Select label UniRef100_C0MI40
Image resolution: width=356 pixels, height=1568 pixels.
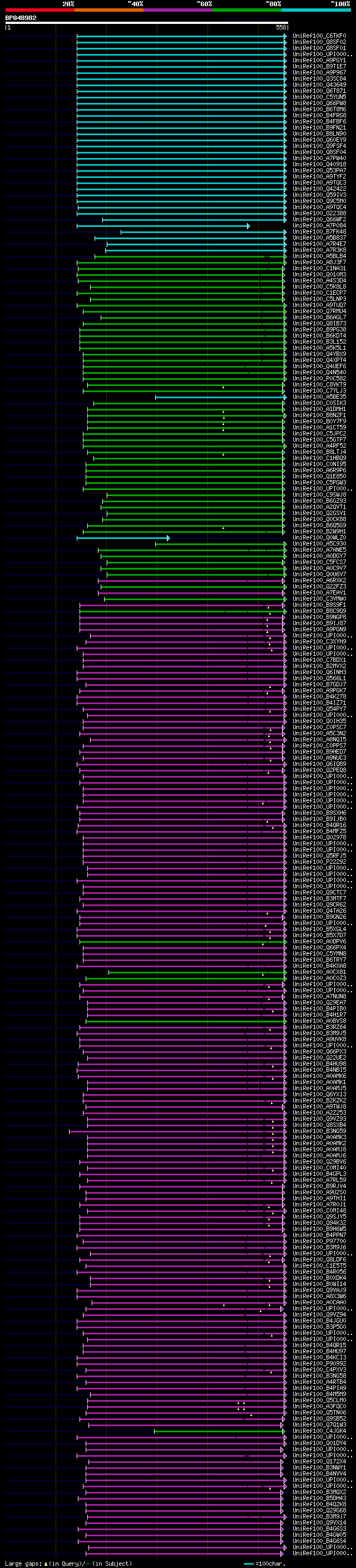(x=319, y=1168)
